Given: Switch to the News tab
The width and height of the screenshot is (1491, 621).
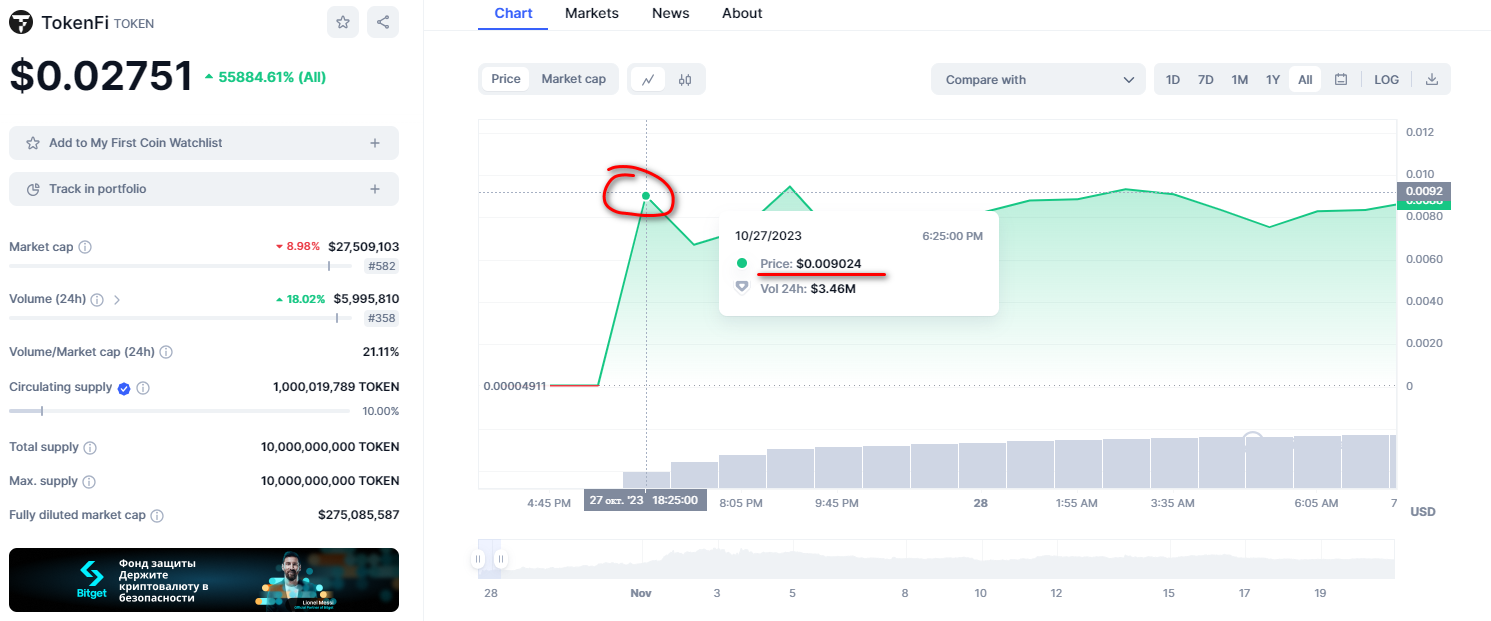Looking at the screenshot, I should (670, 14).
